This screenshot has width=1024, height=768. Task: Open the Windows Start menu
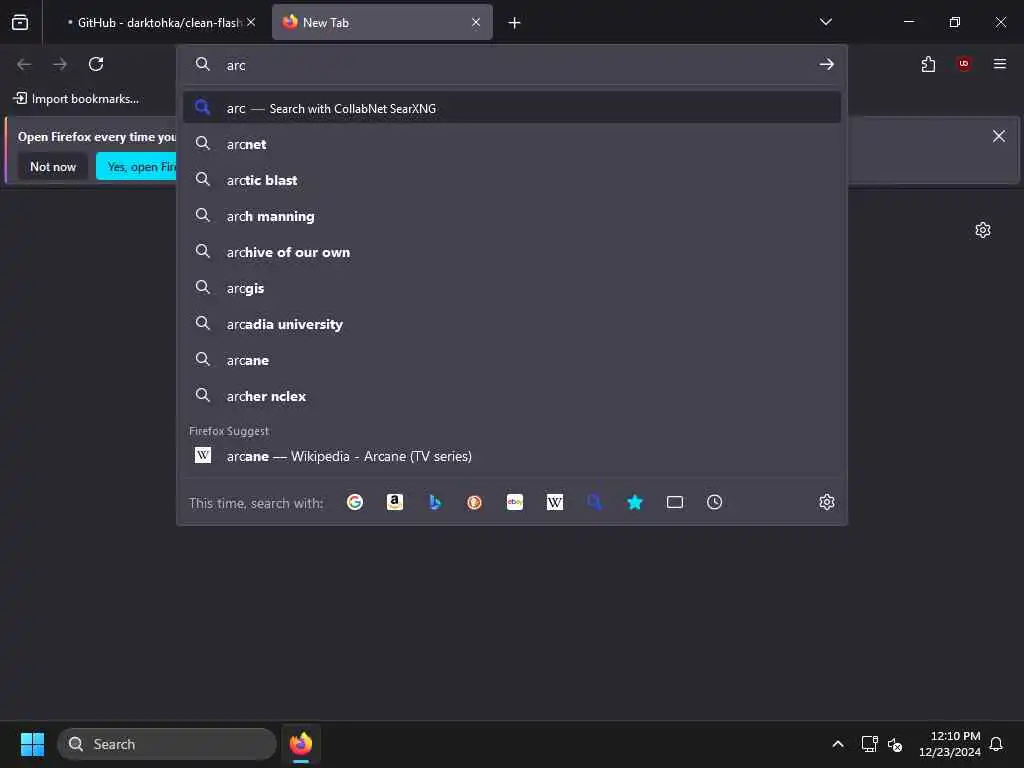[32, 744]
